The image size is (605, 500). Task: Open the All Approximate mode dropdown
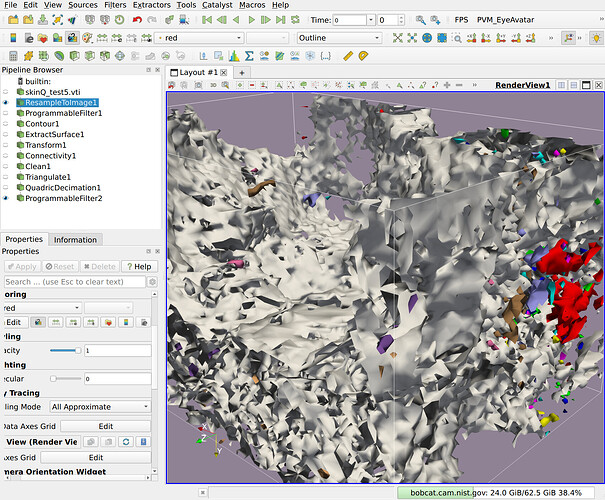(x=100, y=407)
